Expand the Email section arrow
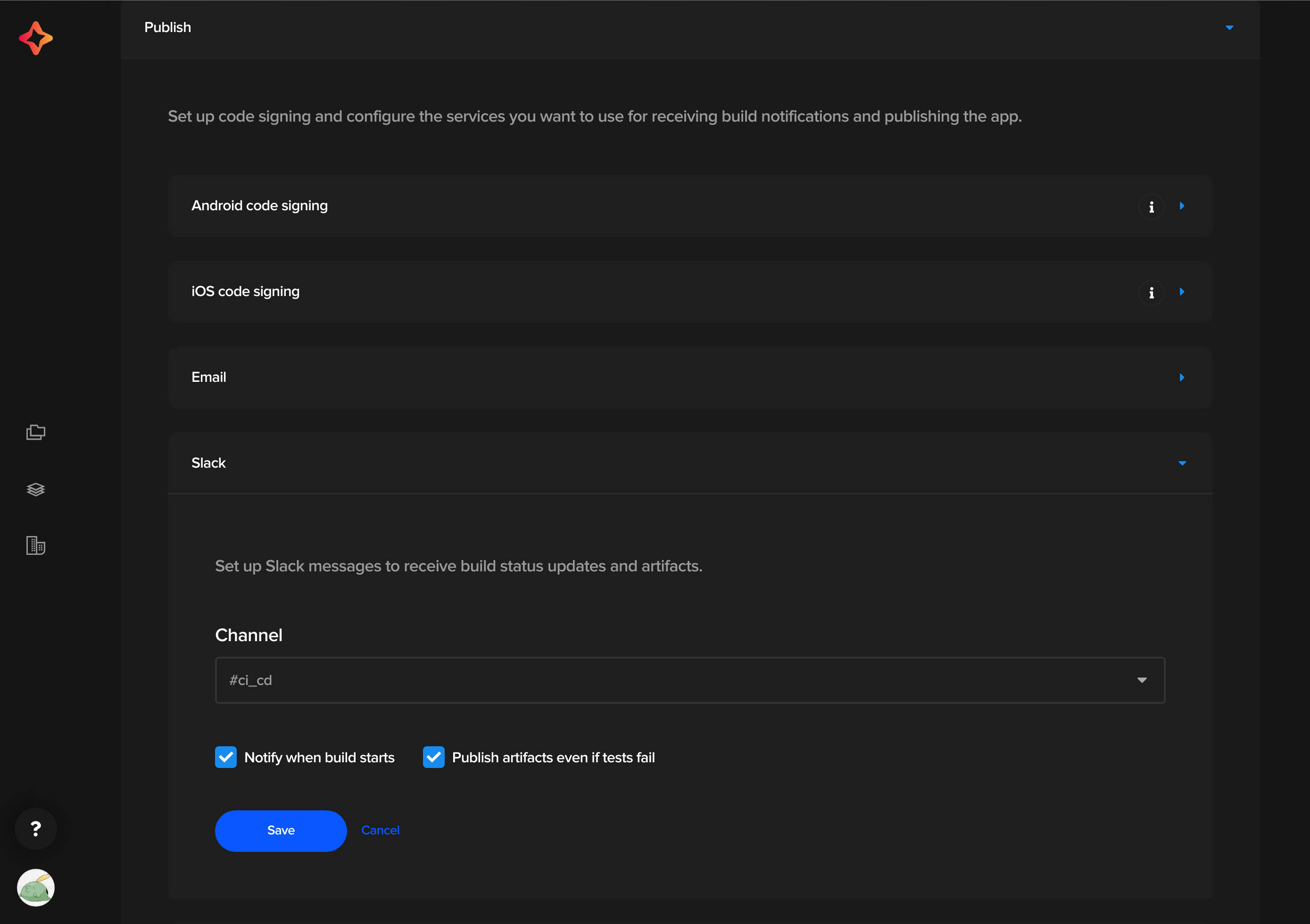 (1182, 378)
